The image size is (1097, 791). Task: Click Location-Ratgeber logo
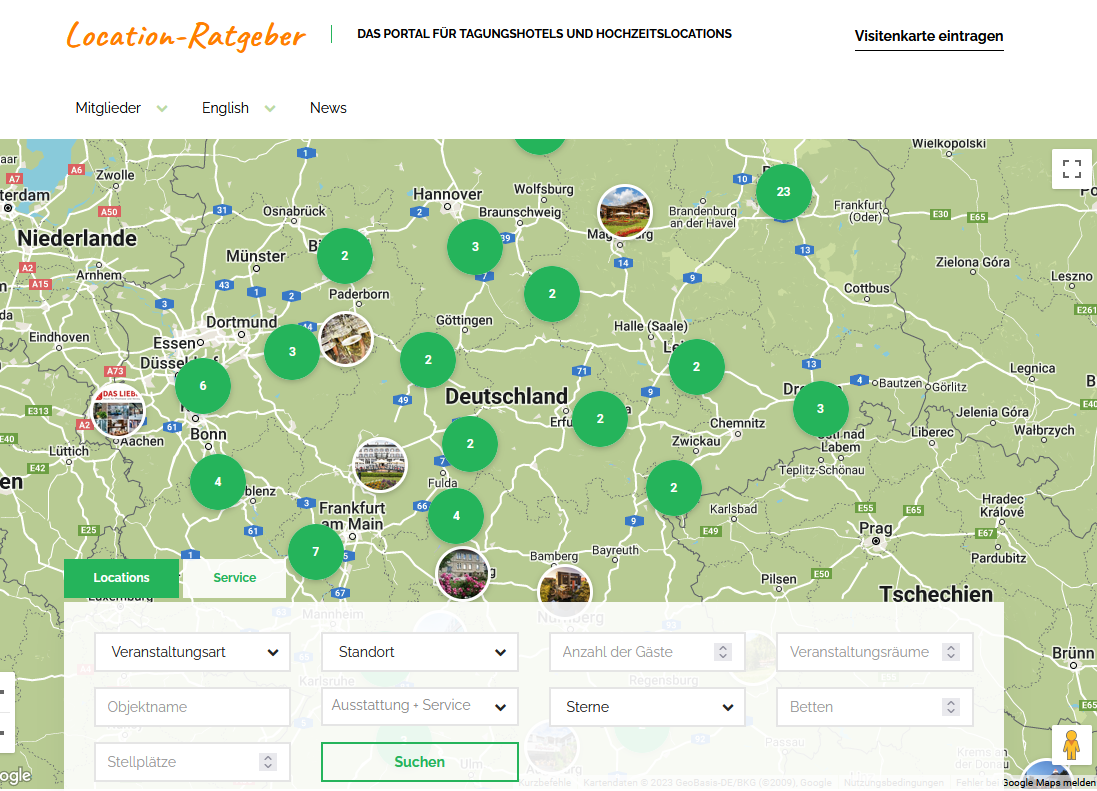tap(185, 35)
